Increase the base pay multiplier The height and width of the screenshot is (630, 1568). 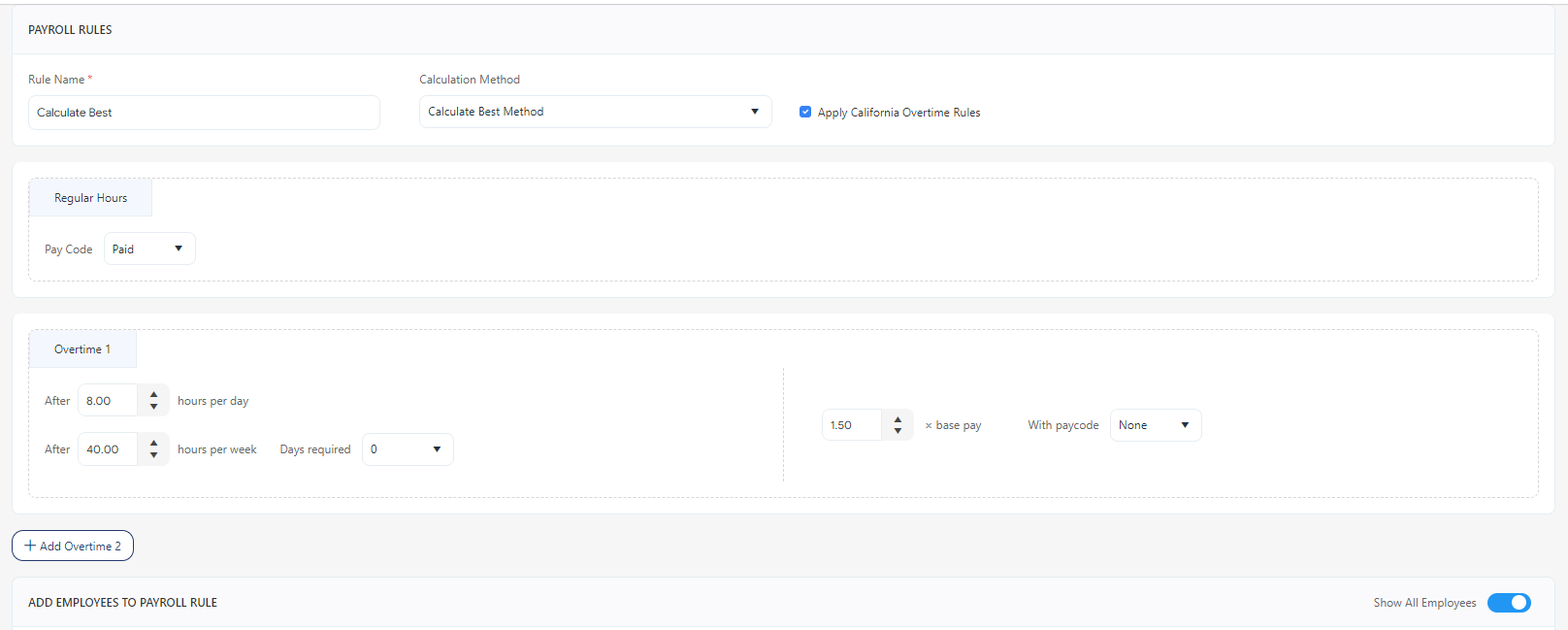(898, 419)
